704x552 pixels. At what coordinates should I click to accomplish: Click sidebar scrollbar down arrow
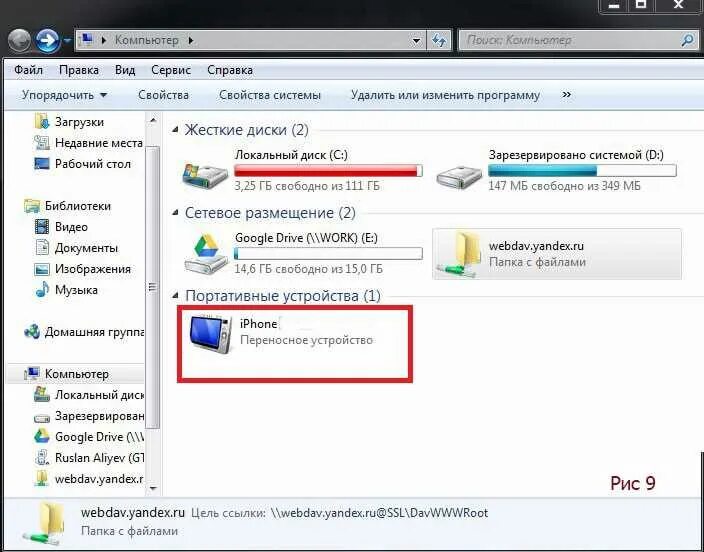[153, 488]
